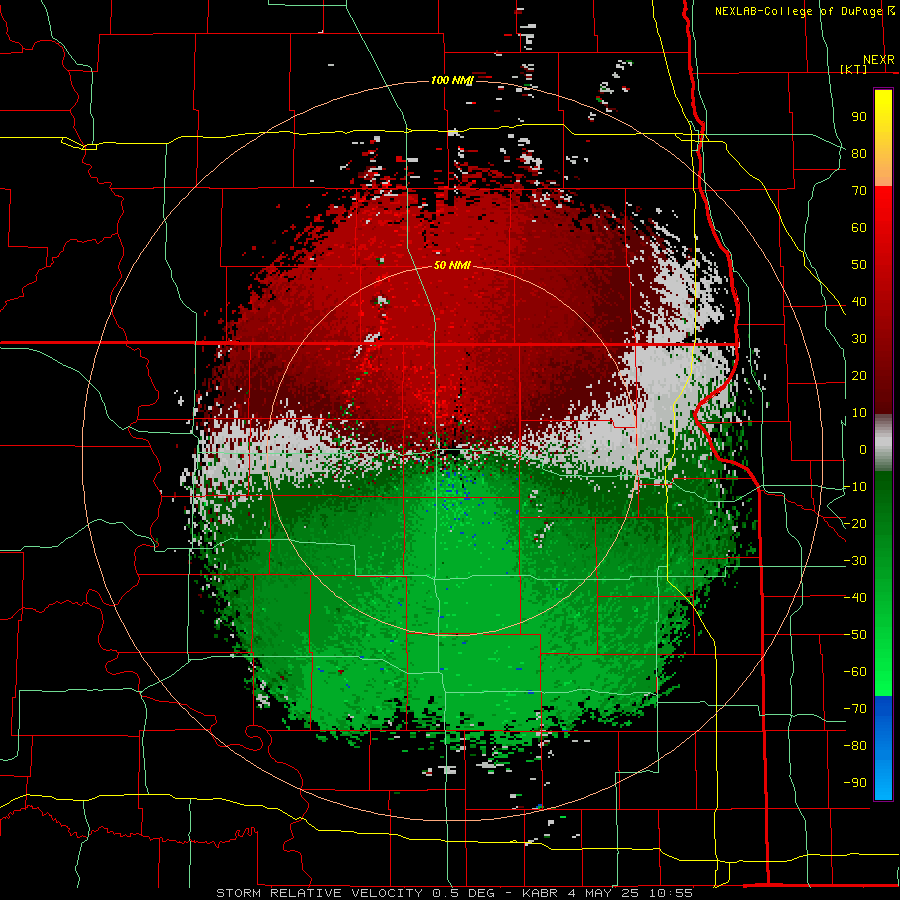Viewport: 900px width, 900px height.
Task: Click the -50 value on the velocity scale
Action: [x=855, y=635]
